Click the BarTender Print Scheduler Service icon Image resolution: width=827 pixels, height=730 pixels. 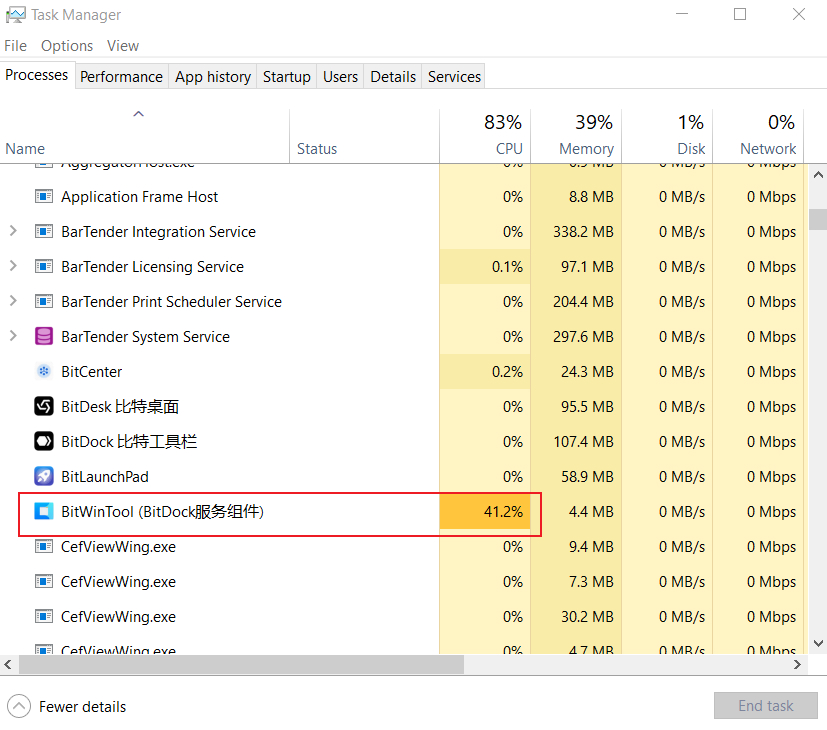pos(44,301)
